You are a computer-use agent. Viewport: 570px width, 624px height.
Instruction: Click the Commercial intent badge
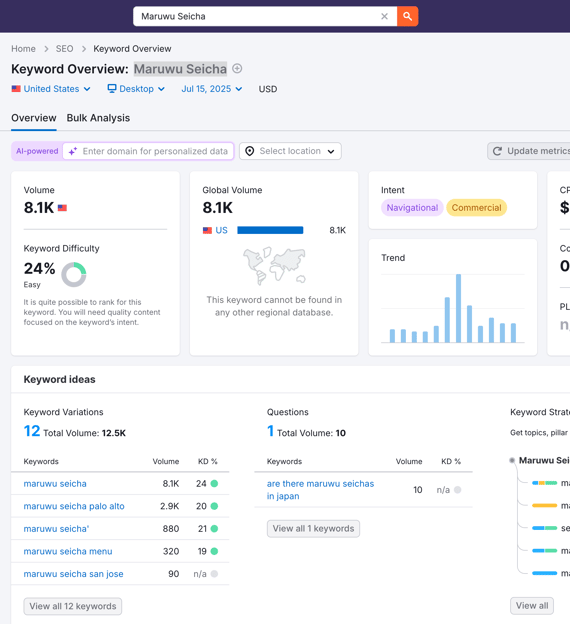pos(476,208)
